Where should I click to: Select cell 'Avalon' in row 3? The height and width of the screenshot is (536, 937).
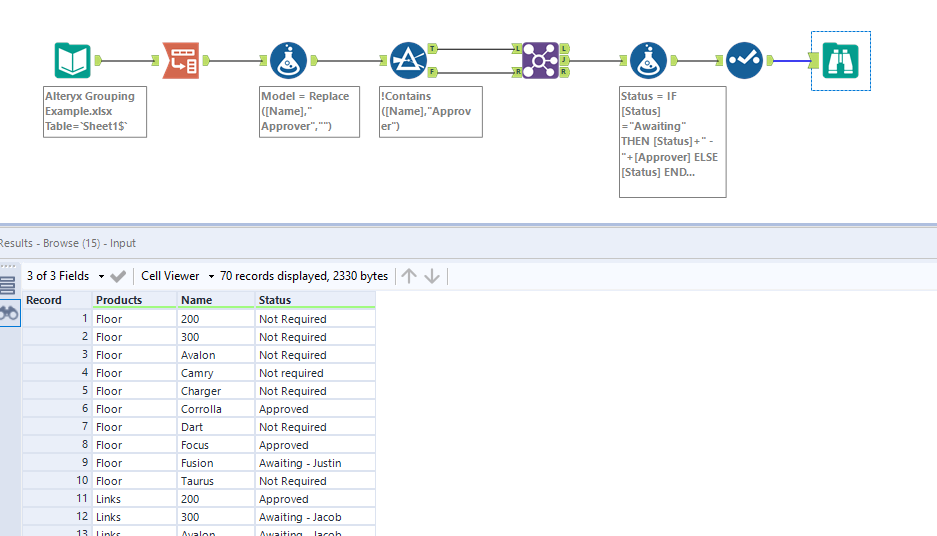point(216,355)
